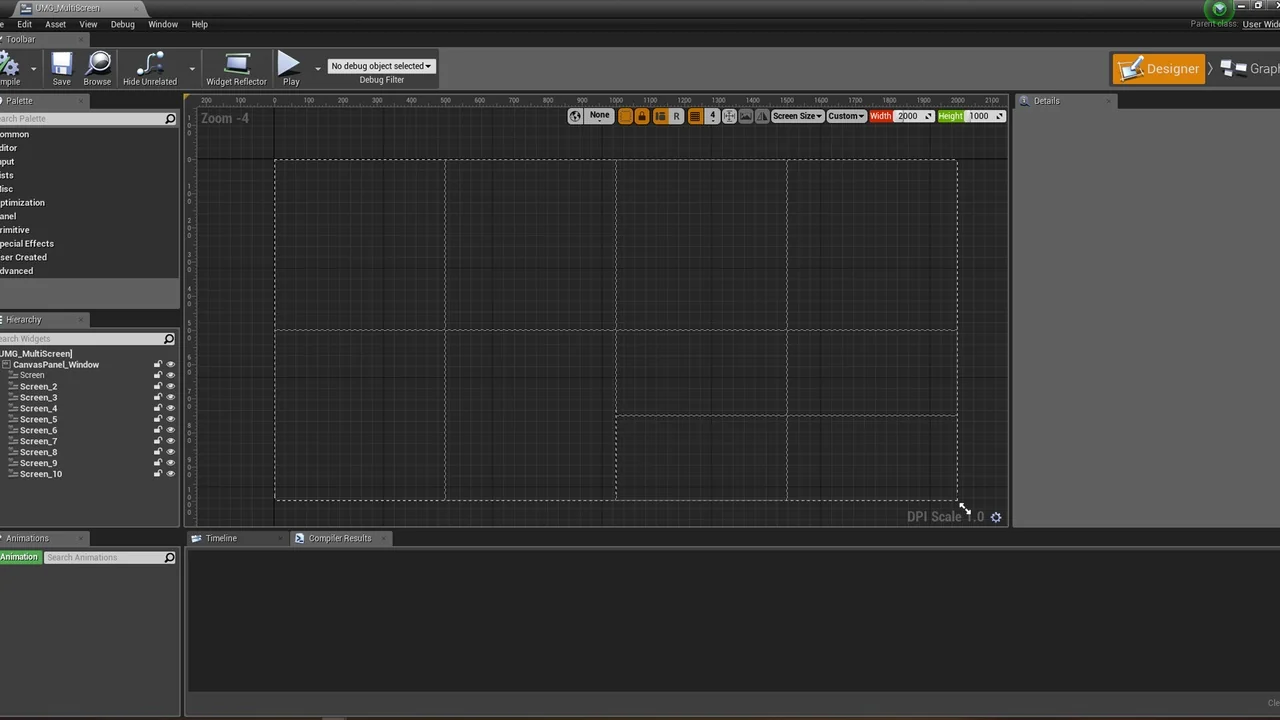Click the screenshot icon in viewport toolbar
Image resolution: width=1280 pixels, height=720 pixels.
tap(745, 115)
